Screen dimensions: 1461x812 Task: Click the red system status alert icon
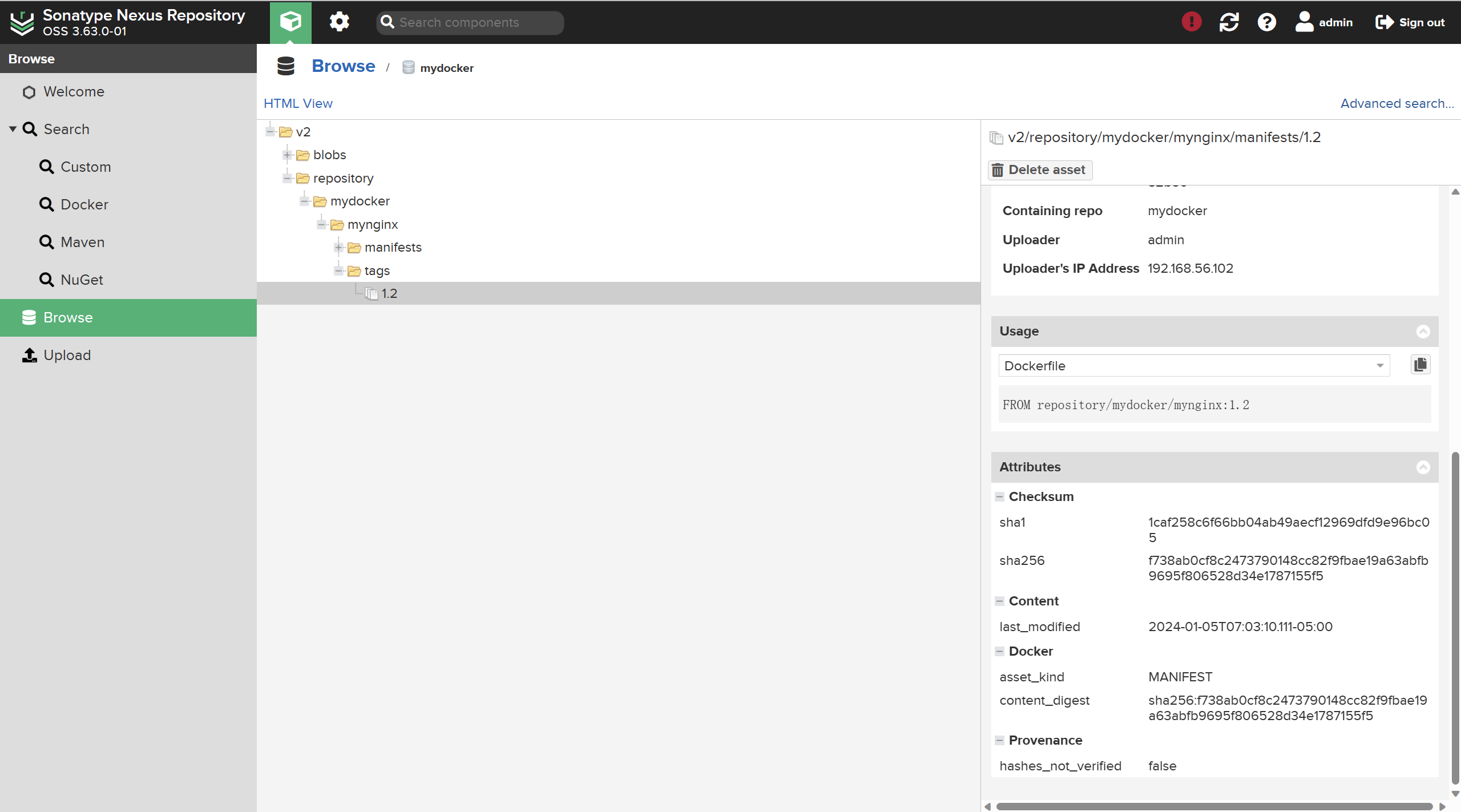[1191, 22]
